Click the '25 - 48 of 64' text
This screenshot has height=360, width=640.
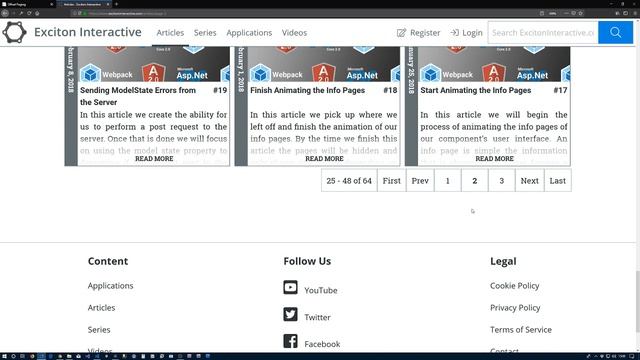349,180
